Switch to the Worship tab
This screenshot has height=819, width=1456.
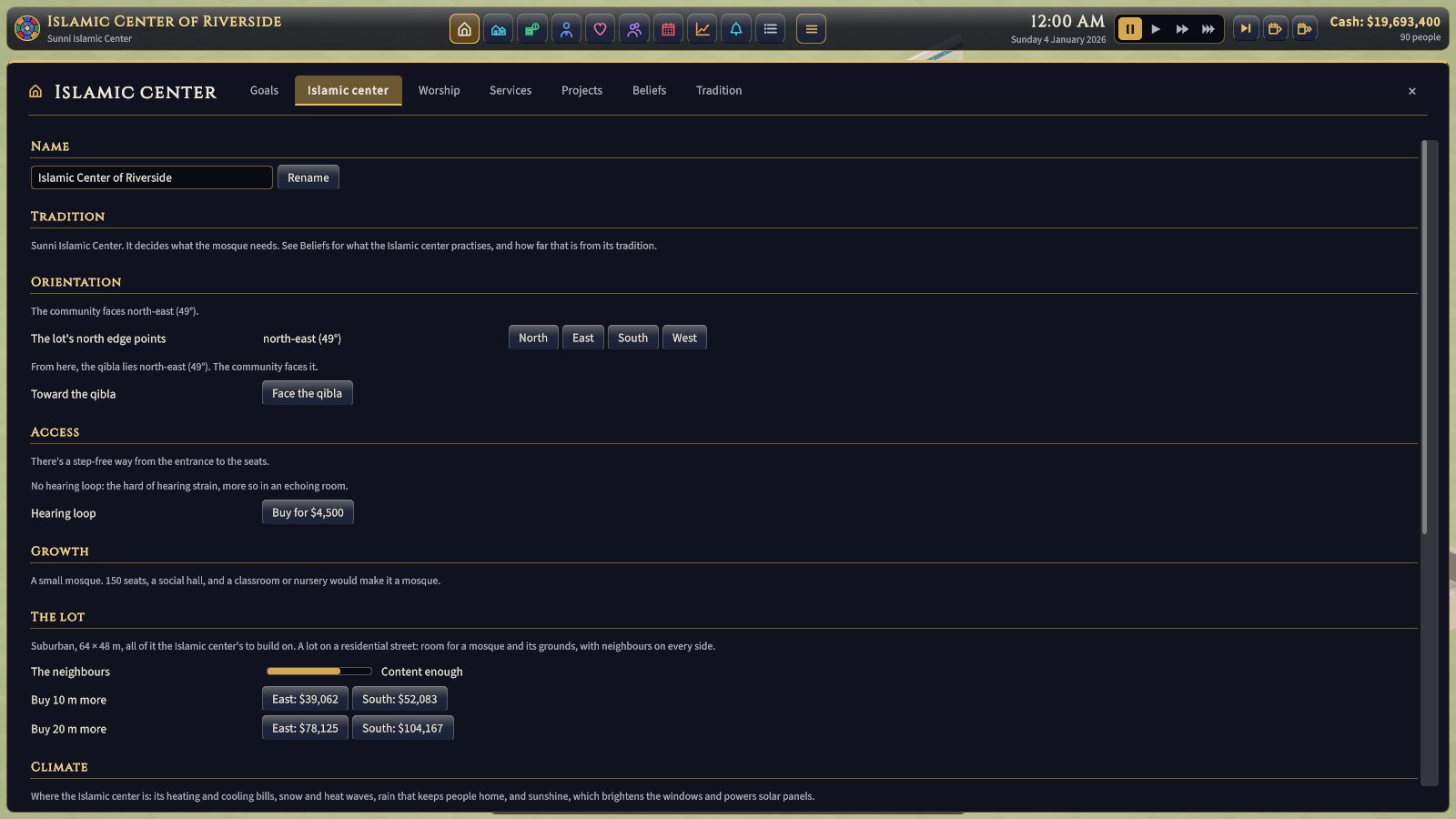pyautogui.click(x=439, y=90)
